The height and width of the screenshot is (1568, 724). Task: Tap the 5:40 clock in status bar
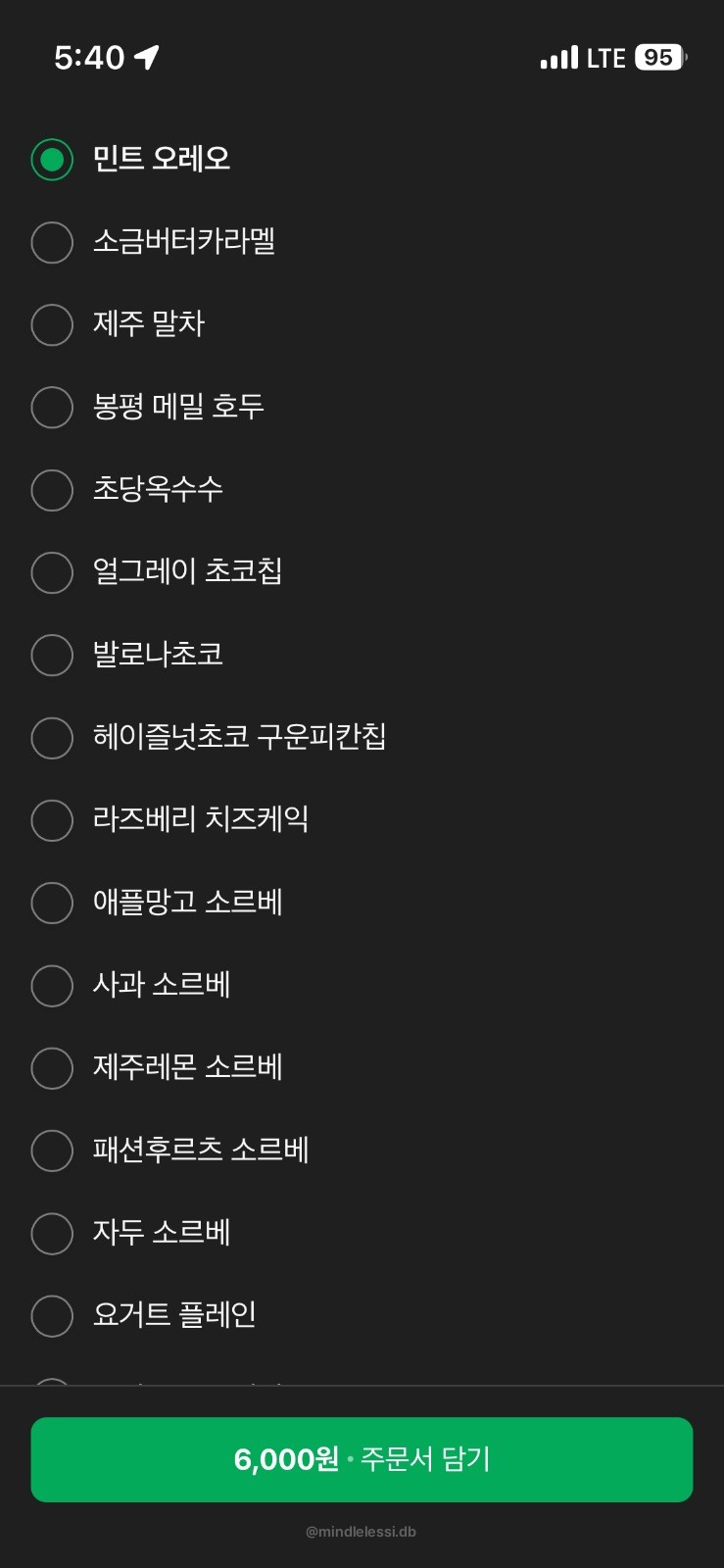click(89, 58)
